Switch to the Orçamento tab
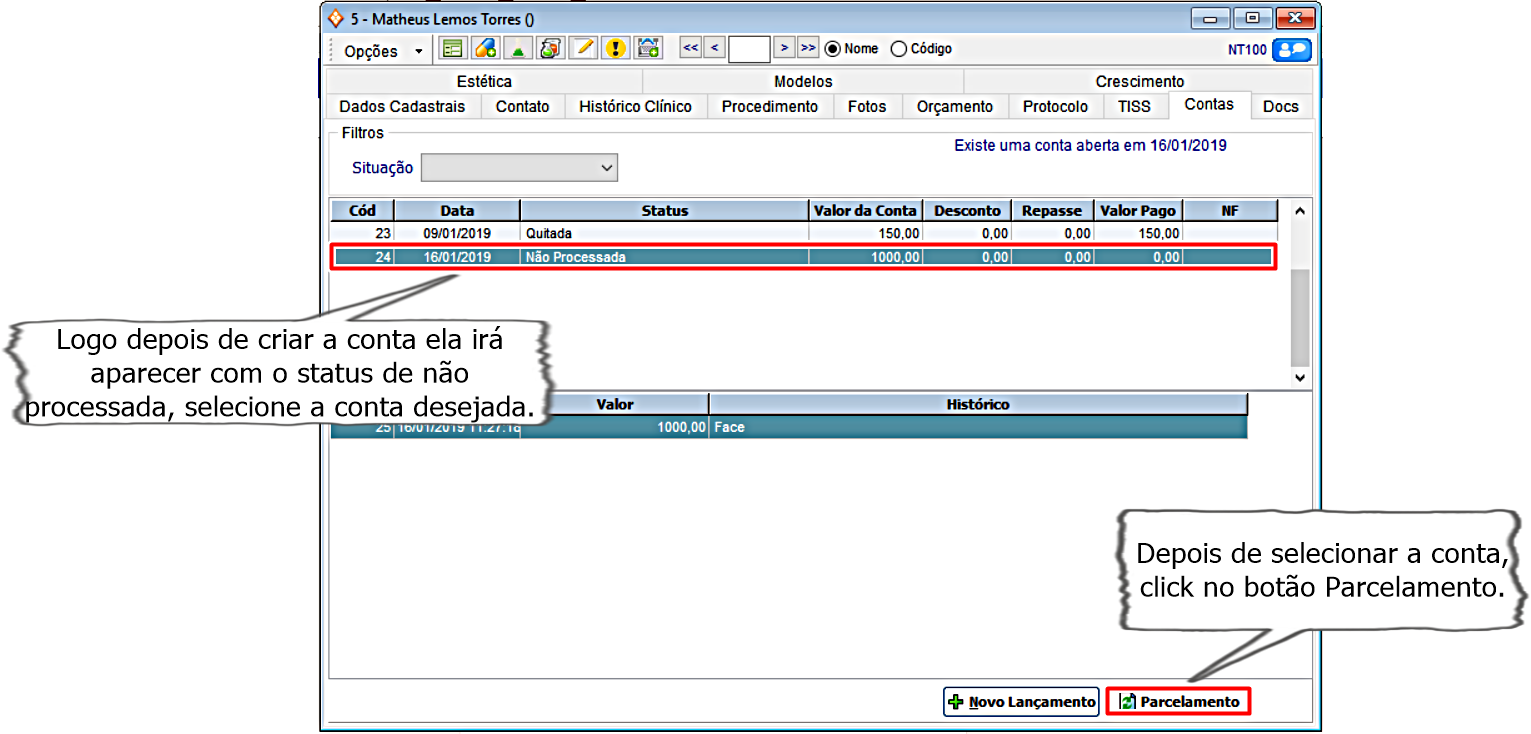 click(954, 107)
